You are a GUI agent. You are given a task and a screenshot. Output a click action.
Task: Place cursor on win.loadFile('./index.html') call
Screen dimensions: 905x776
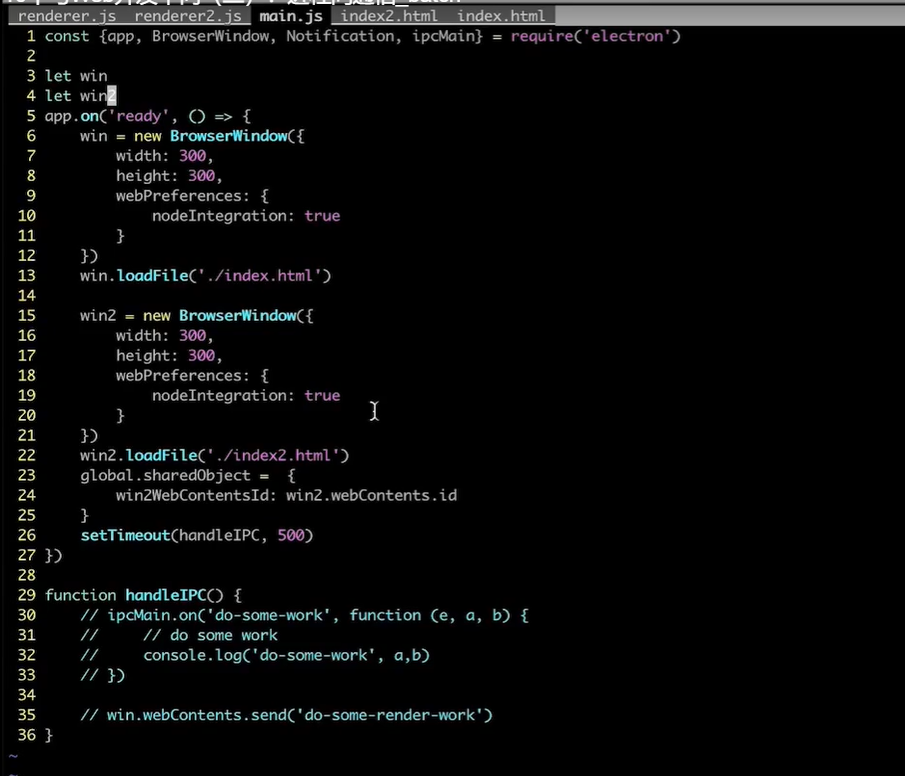click(205, 276)
